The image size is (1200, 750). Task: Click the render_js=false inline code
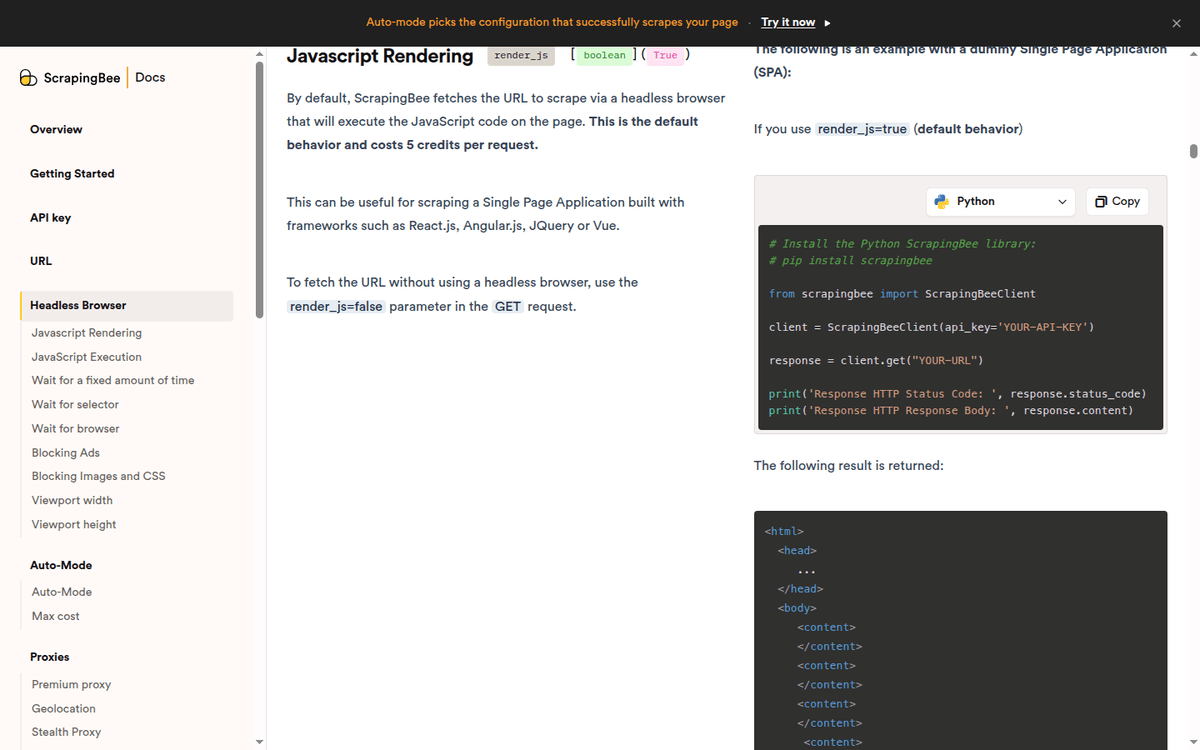(x=336, y=306)
